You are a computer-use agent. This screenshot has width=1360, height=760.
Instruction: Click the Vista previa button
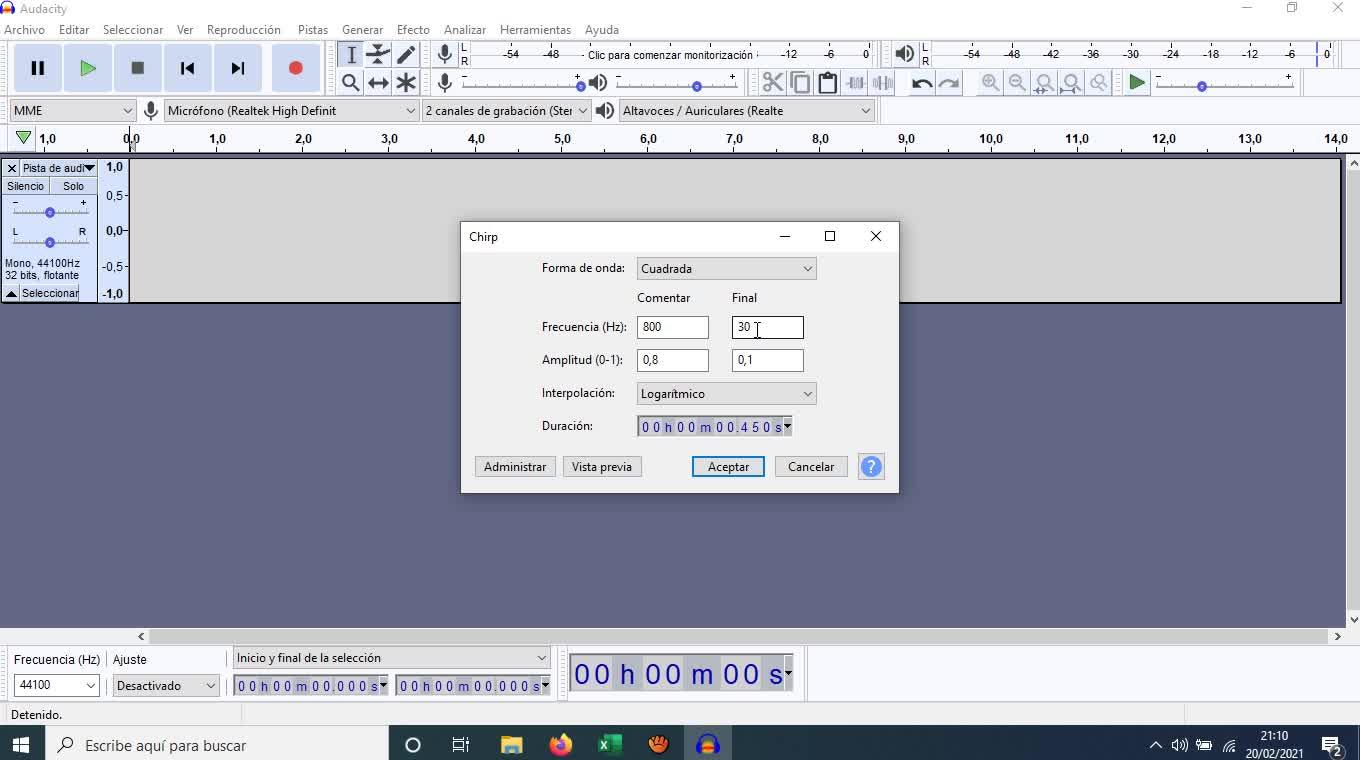click(601, 467)
